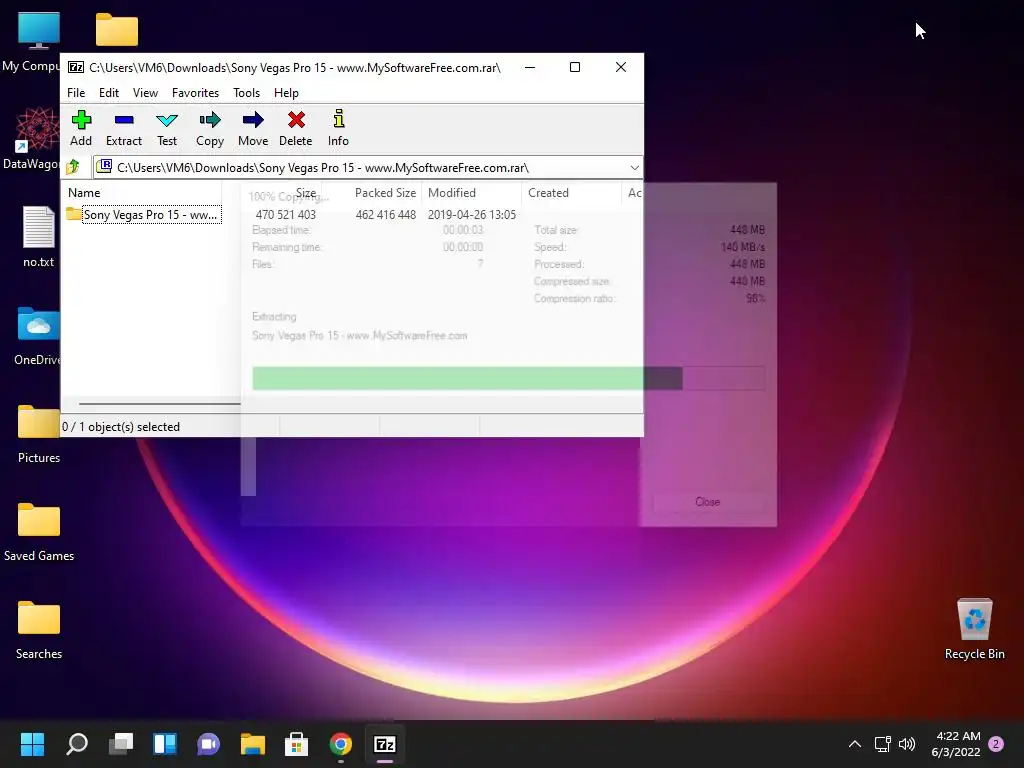Open the Edit menu

pyautogui.click(x=108, y=93)
